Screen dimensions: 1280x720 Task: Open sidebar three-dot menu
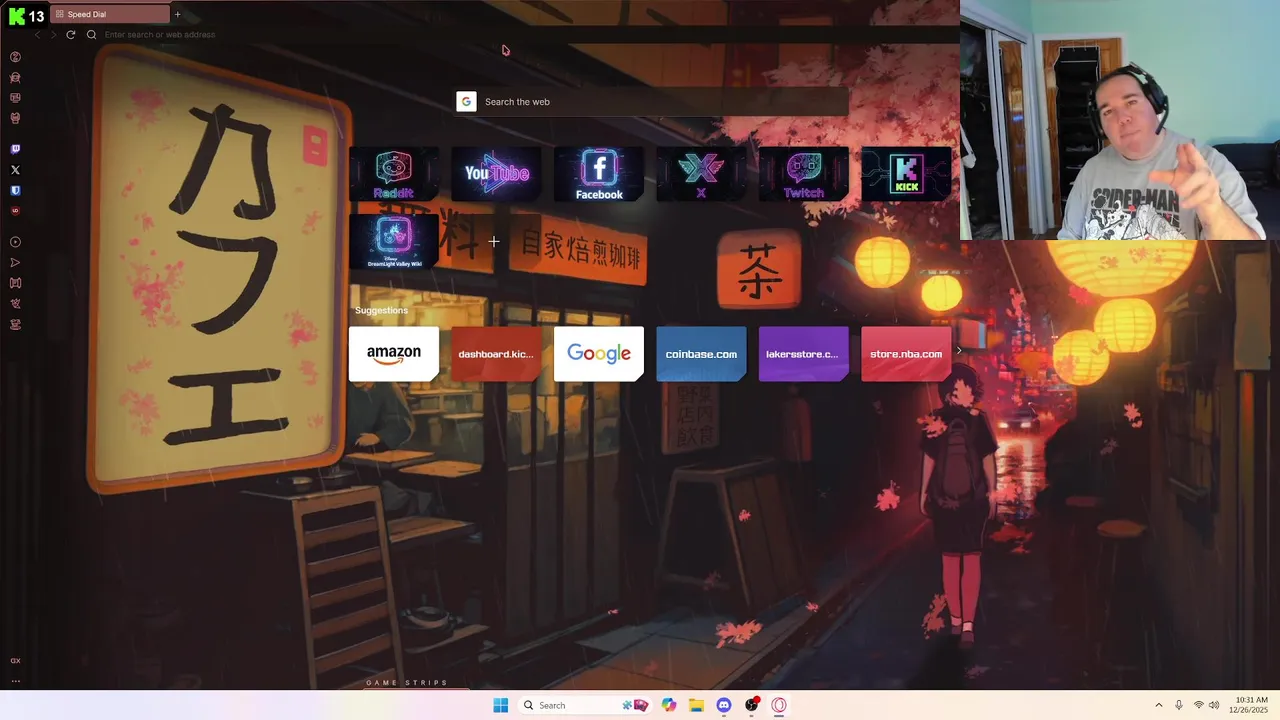(x=15, y=681)
